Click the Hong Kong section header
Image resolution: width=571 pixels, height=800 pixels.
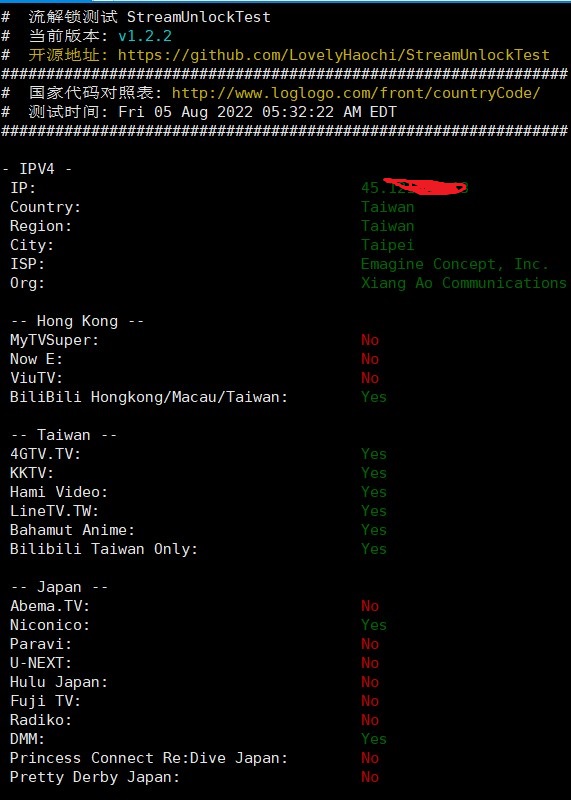[77, 321]
